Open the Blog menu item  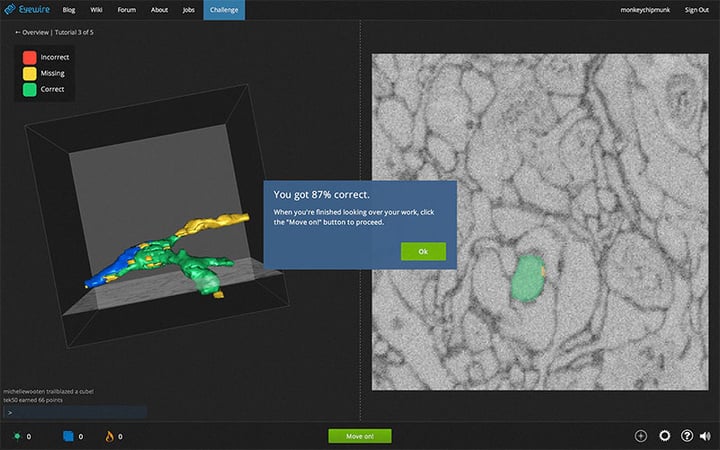(69, 10)
